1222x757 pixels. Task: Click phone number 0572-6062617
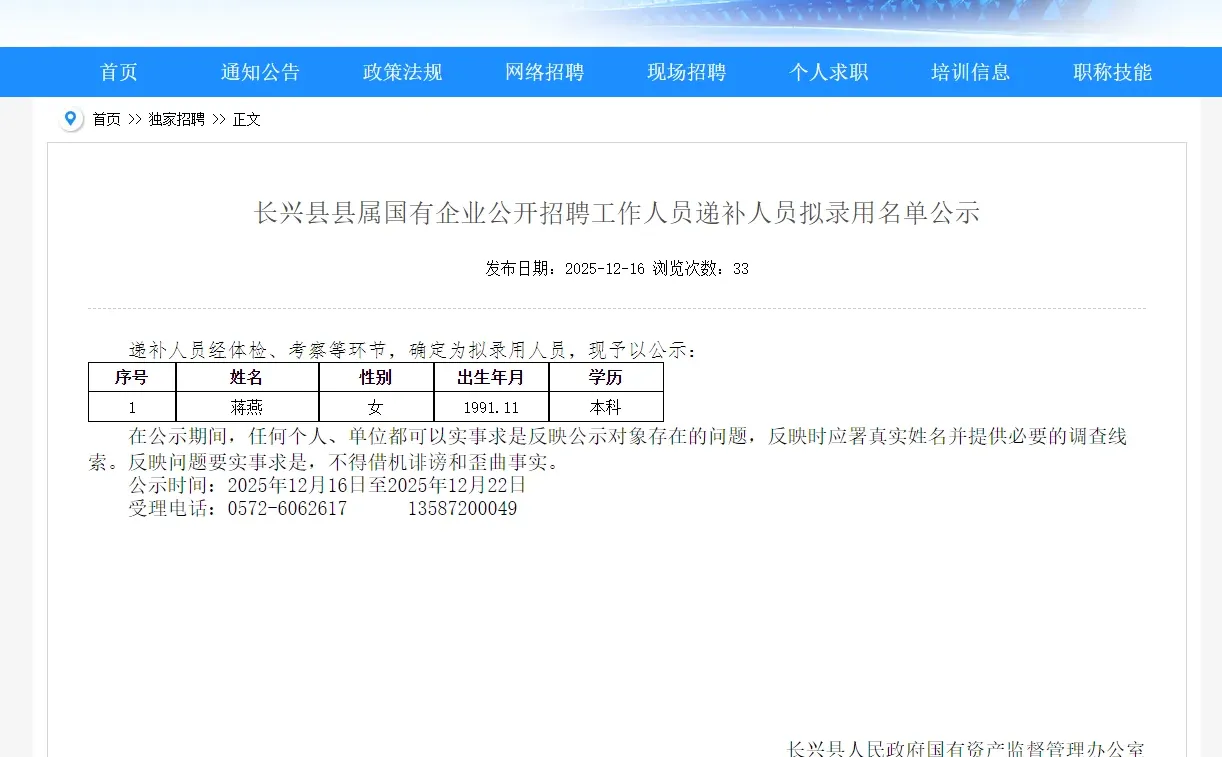point(288,508)
